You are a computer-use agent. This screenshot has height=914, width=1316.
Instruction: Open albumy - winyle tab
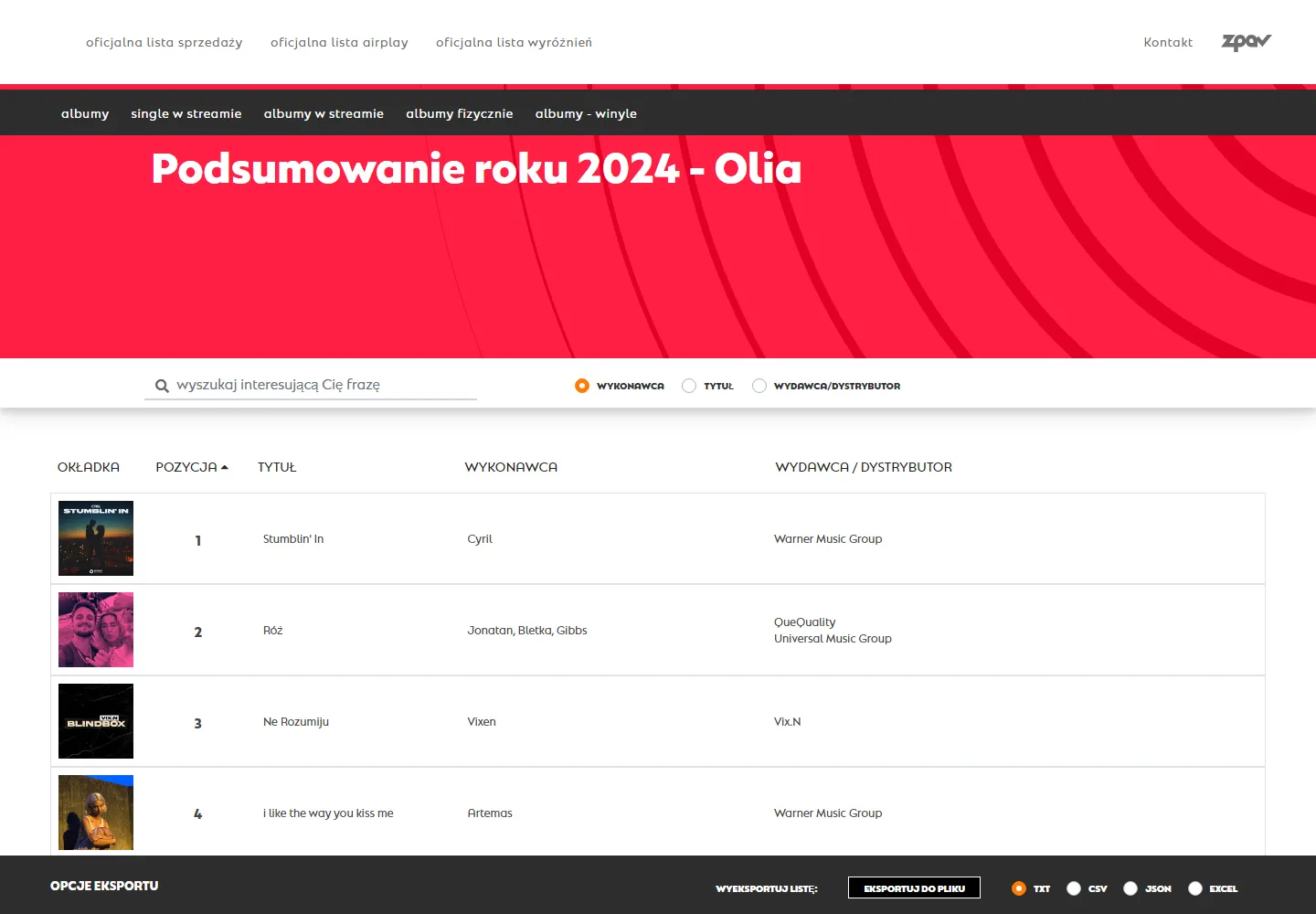[586, 113]
